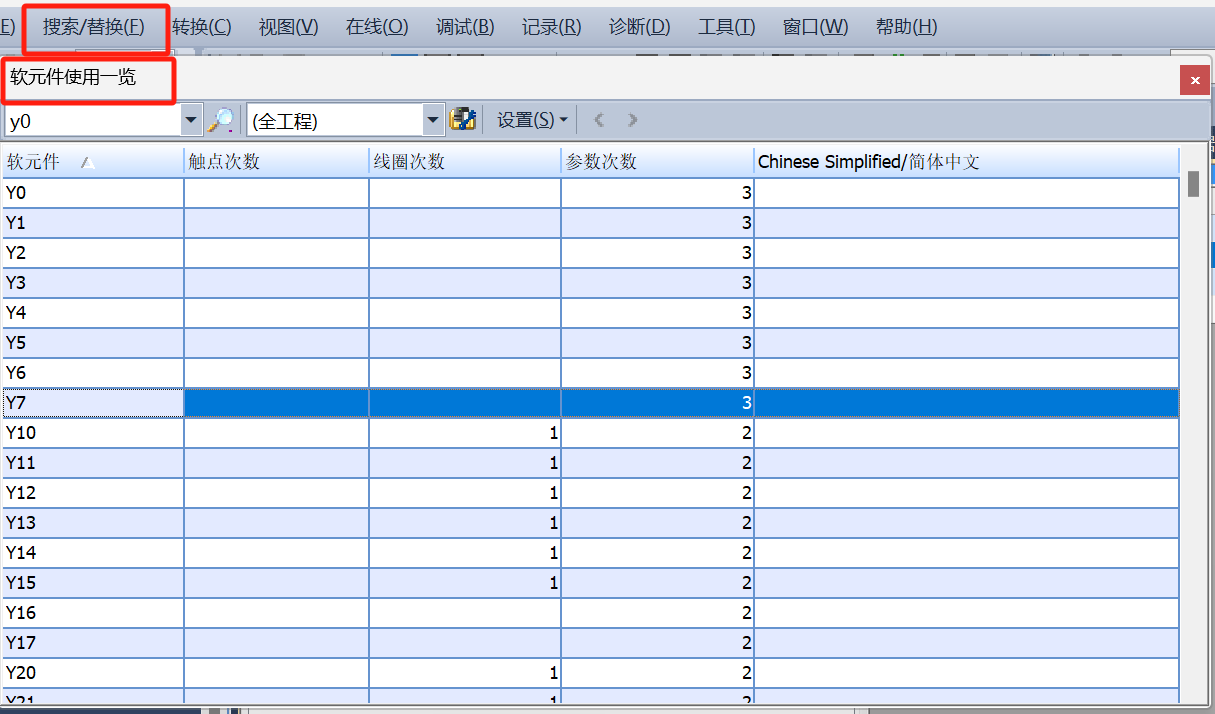Click the sort arrow in 软元件 column header
This screenshot has height=714, width=1215.
point(87,162)
